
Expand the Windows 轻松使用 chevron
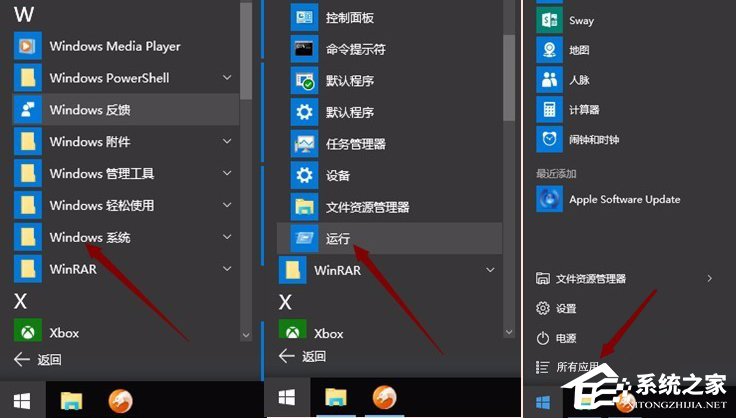(227, 205)
